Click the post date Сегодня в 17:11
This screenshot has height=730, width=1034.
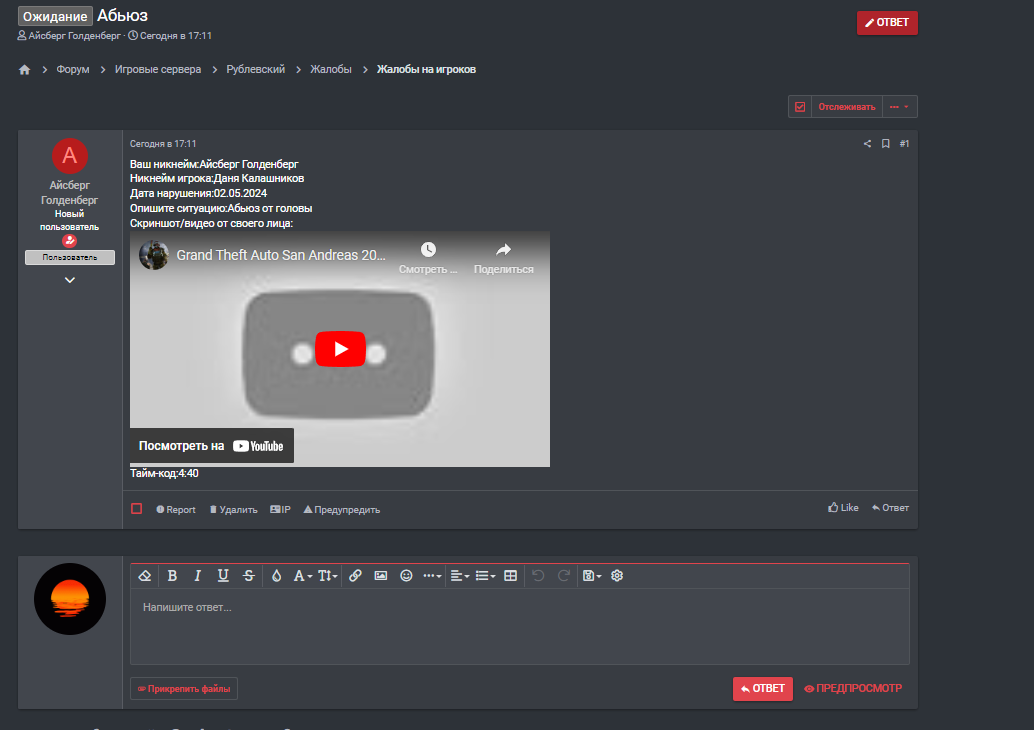[x=163, y=144]
